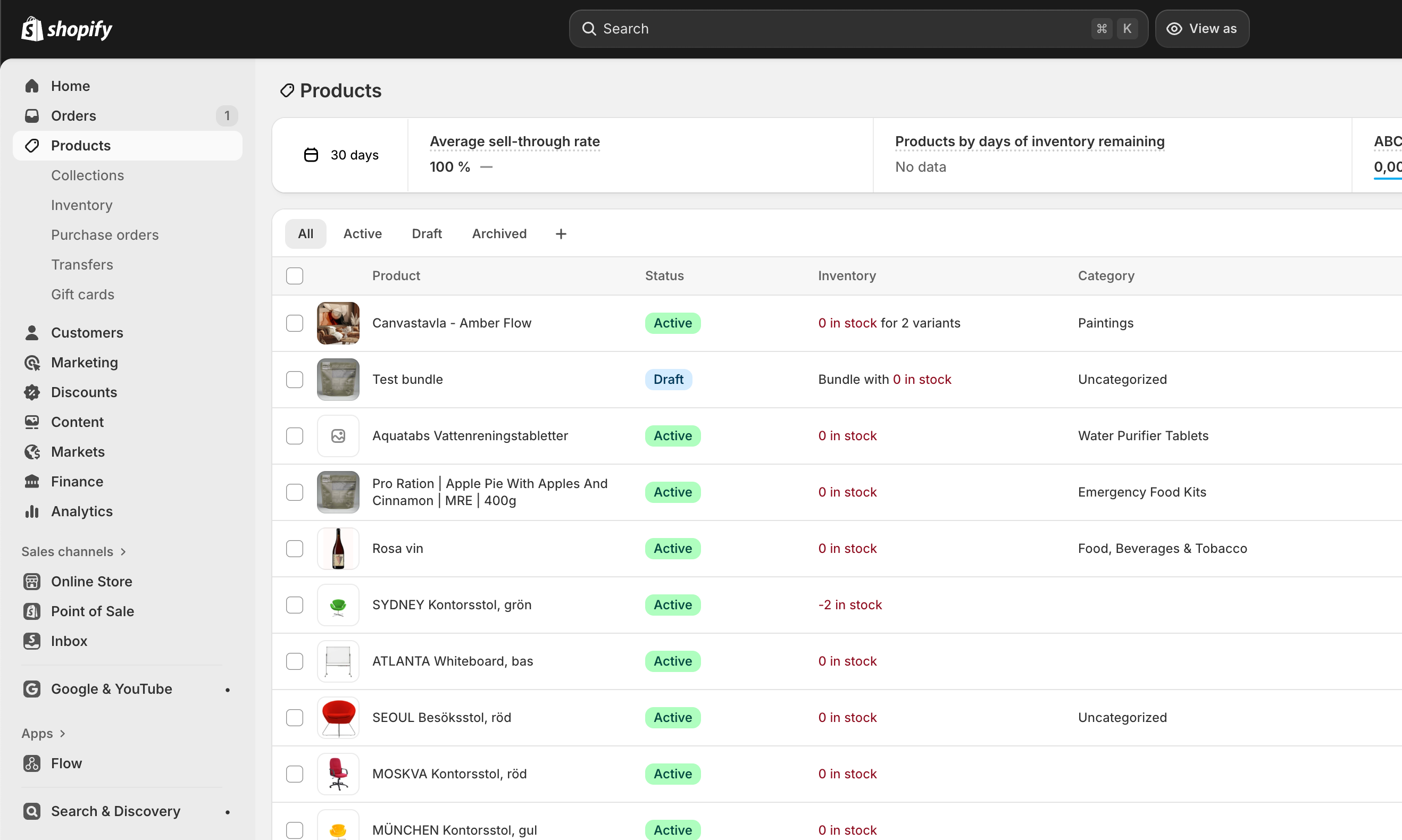The image size is (1402, 840).
Task: Click plus icon to add view
Action: pyautogui.click(x=561, y=234)
